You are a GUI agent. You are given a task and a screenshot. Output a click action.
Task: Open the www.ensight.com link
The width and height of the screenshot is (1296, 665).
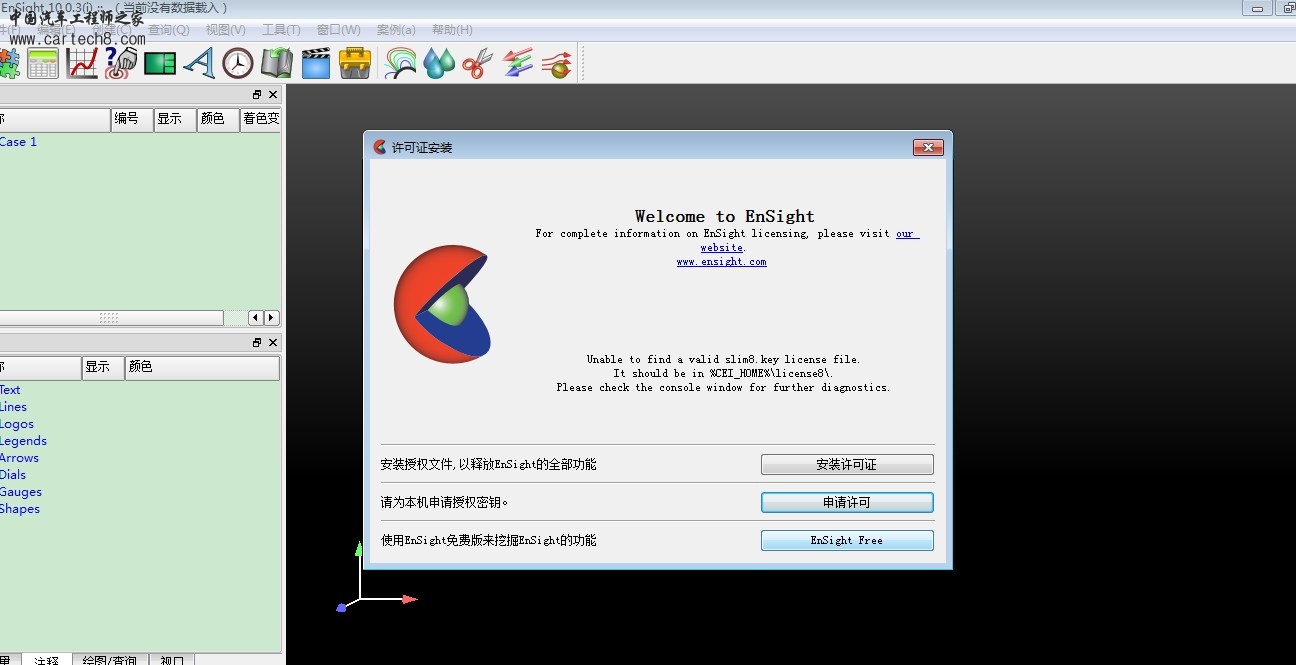click(x=721, y=262)
